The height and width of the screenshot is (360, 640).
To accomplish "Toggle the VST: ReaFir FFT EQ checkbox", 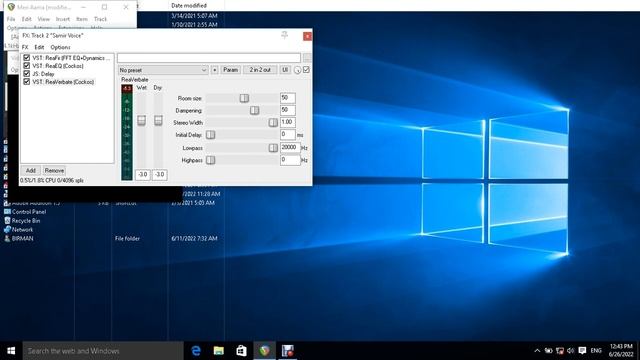I will tap(27, 58).
